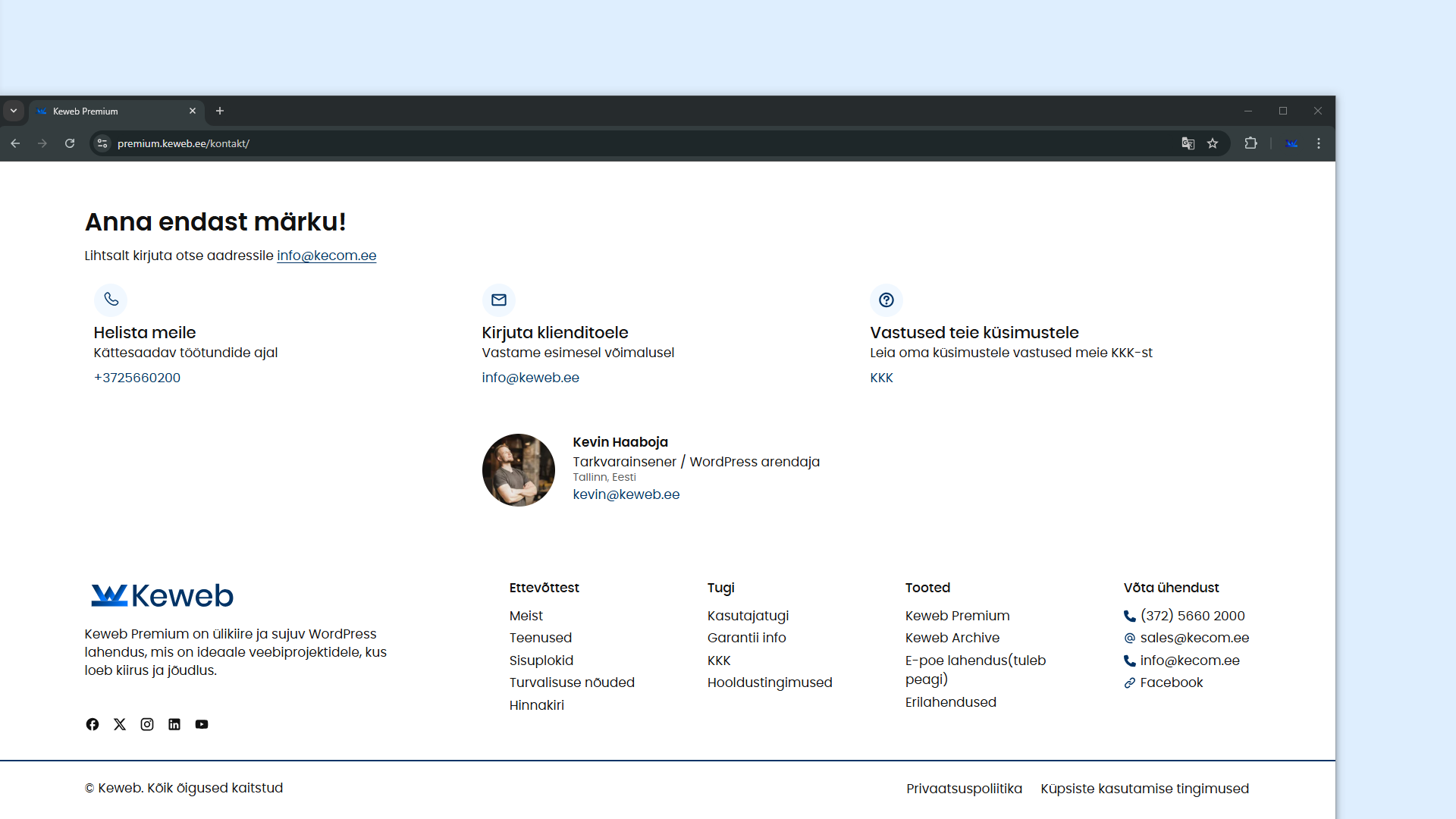Click the question mark icon above Vastused
The image size is (1456, 819).
coord(886,300)
